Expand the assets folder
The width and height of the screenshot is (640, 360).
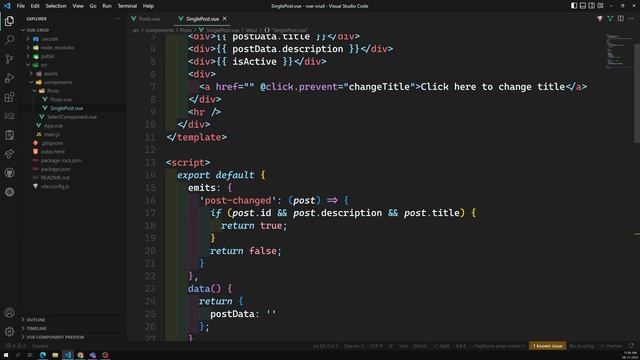point(31,73)
